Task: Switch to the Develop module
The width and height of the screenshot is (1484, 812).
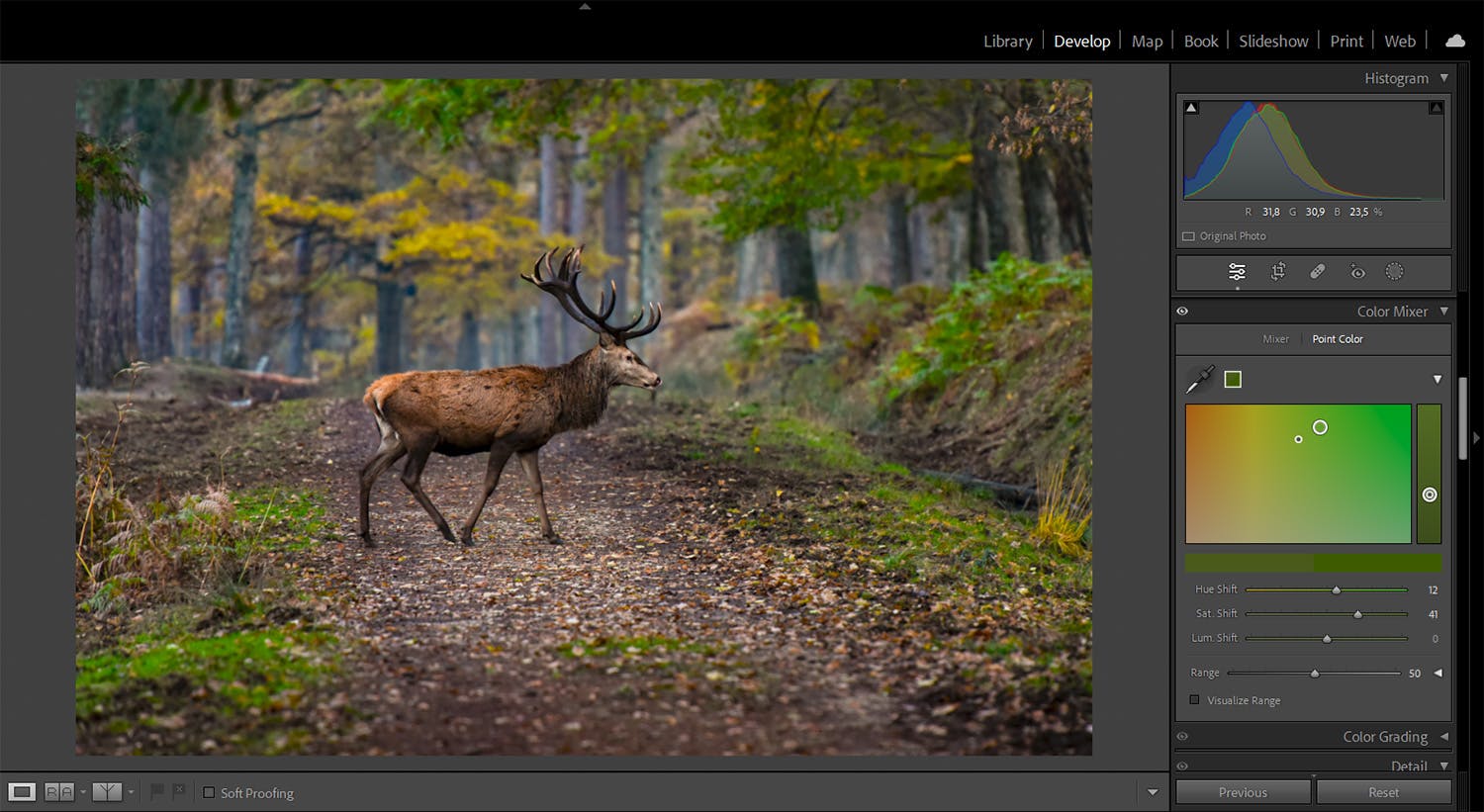Action: click(1082, 41)
